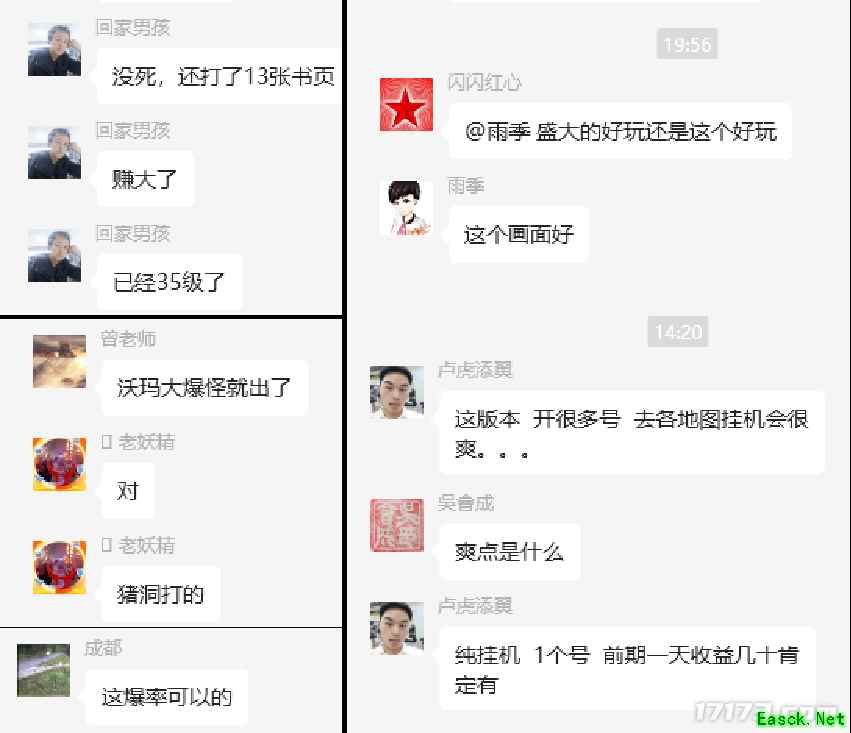The height and width of the screenshot is (733, 851).
Task: Click 吴鲁成's red seal stamp avatar
Action: [x=397, y=525]
